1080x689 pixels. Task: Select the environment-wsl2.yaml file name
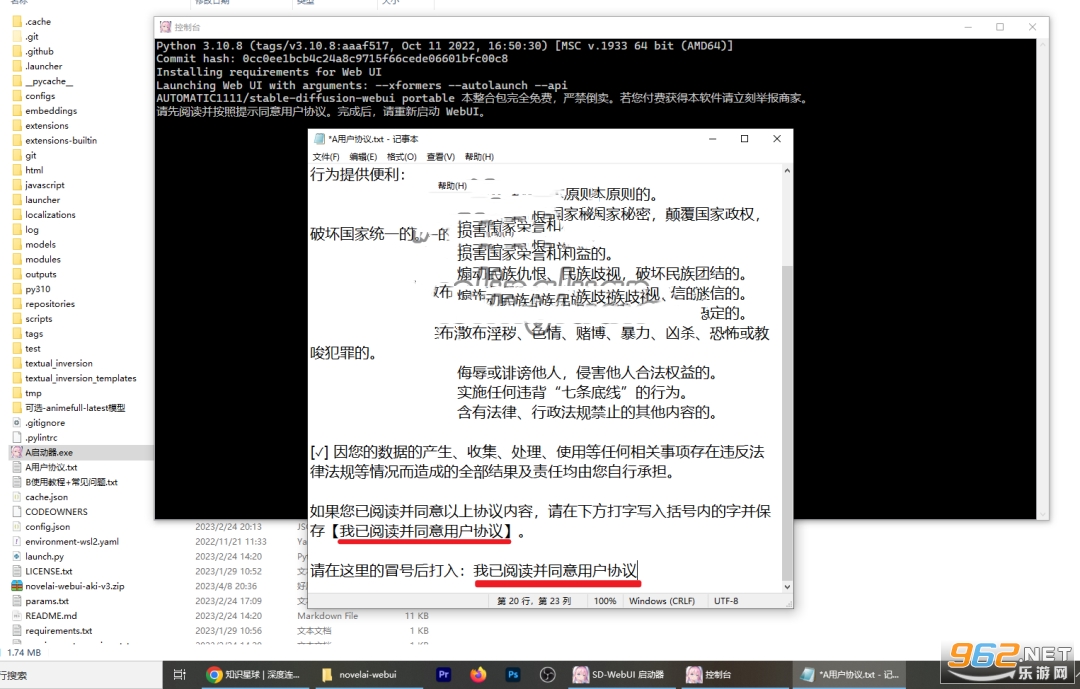click(x=72, y=541)
